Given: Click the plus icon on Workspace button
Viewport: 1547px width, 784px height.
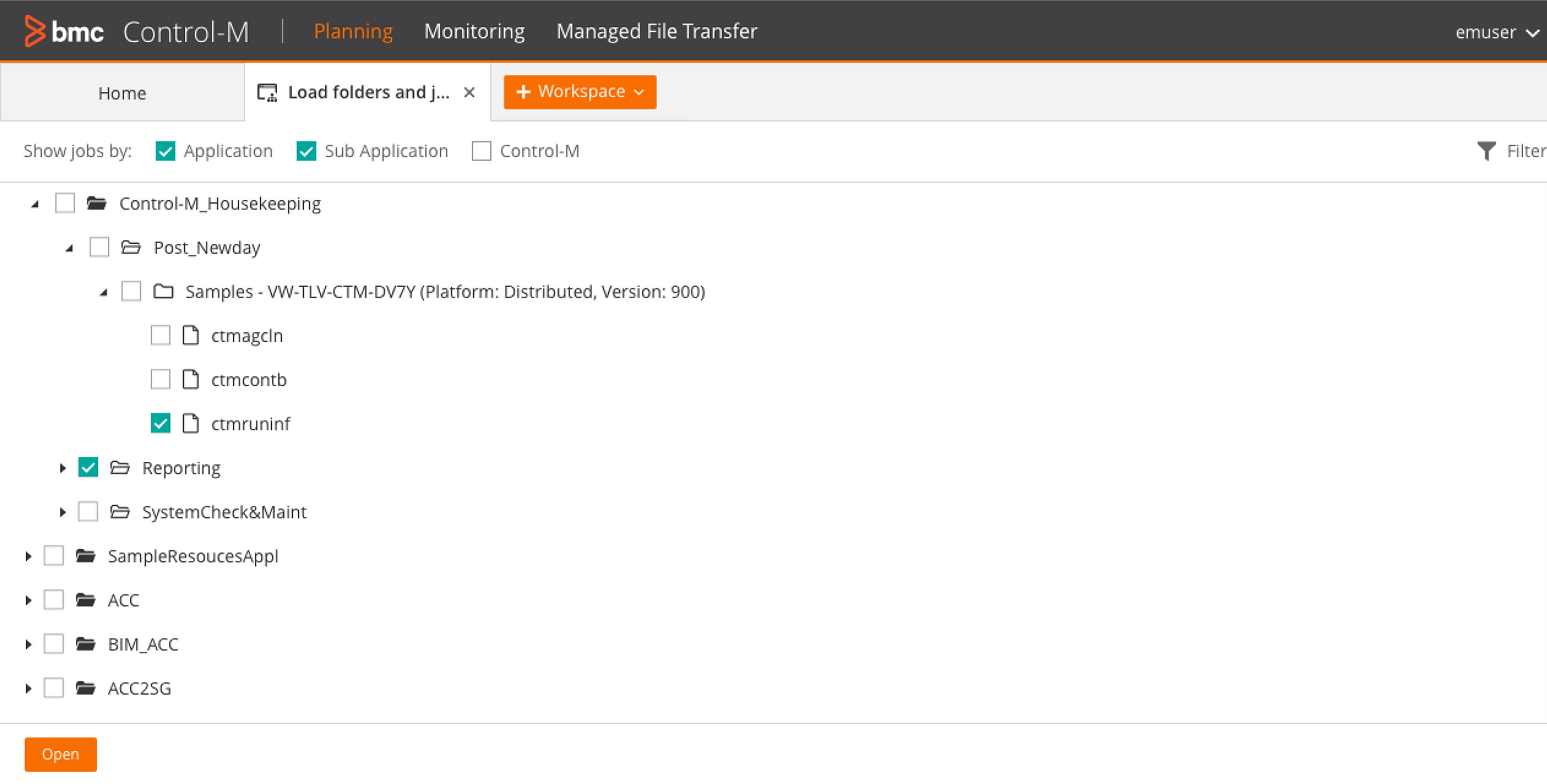Looking at the screenshot, I should [x=523, y=92].
